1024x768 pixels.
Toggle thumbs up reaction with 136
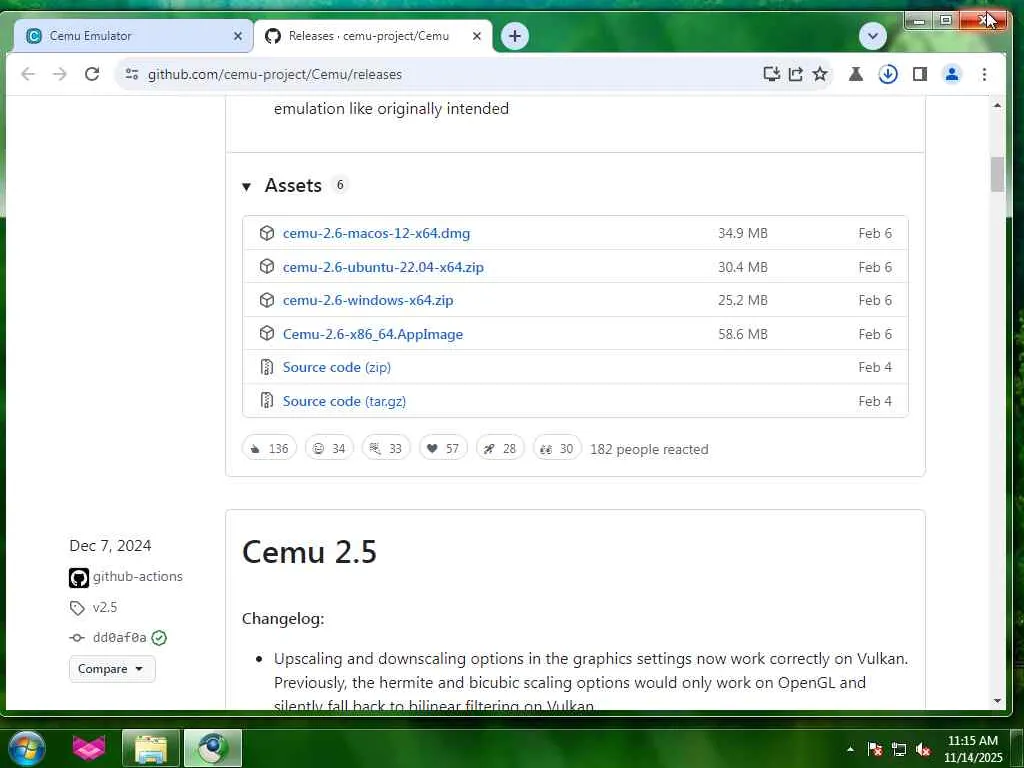point(269,448)
